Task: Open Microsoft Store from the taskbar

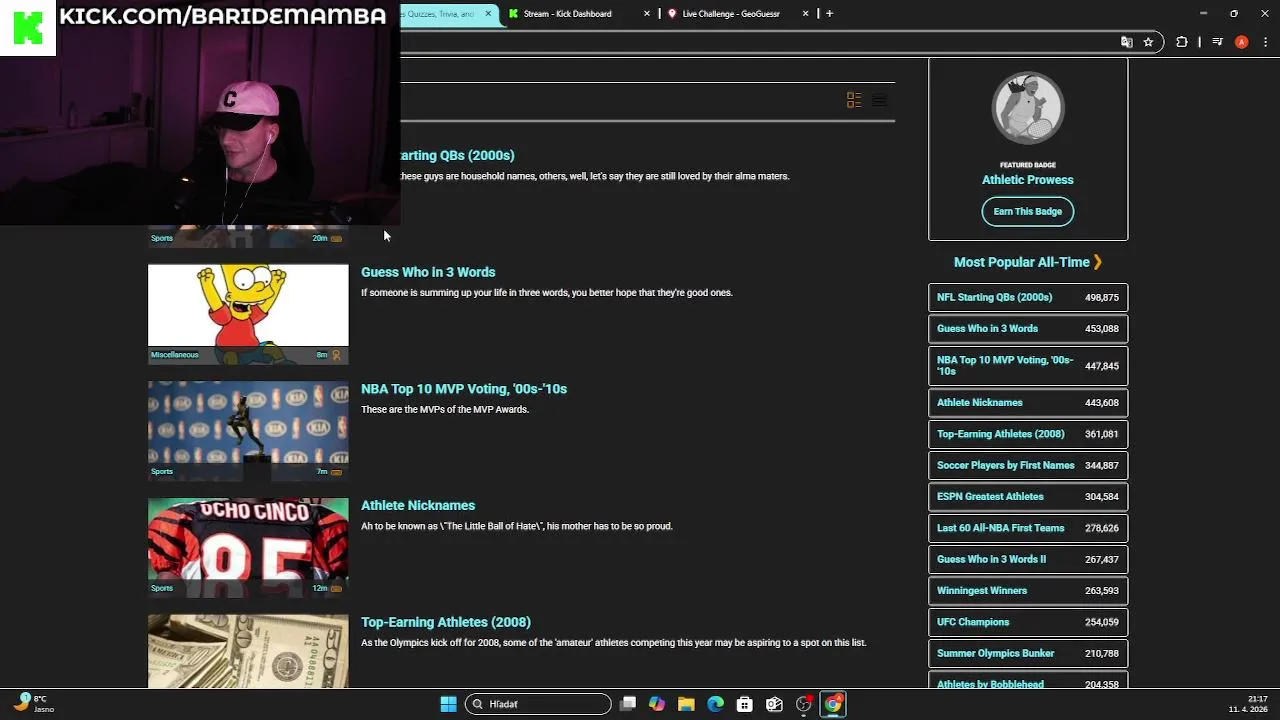Action: click(745, 704)
